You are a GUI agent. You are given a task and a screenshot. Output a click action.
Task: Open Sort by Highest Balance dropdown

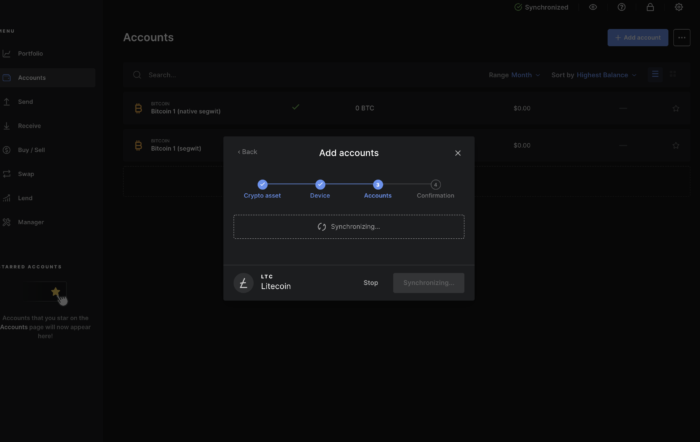[594, 75]
